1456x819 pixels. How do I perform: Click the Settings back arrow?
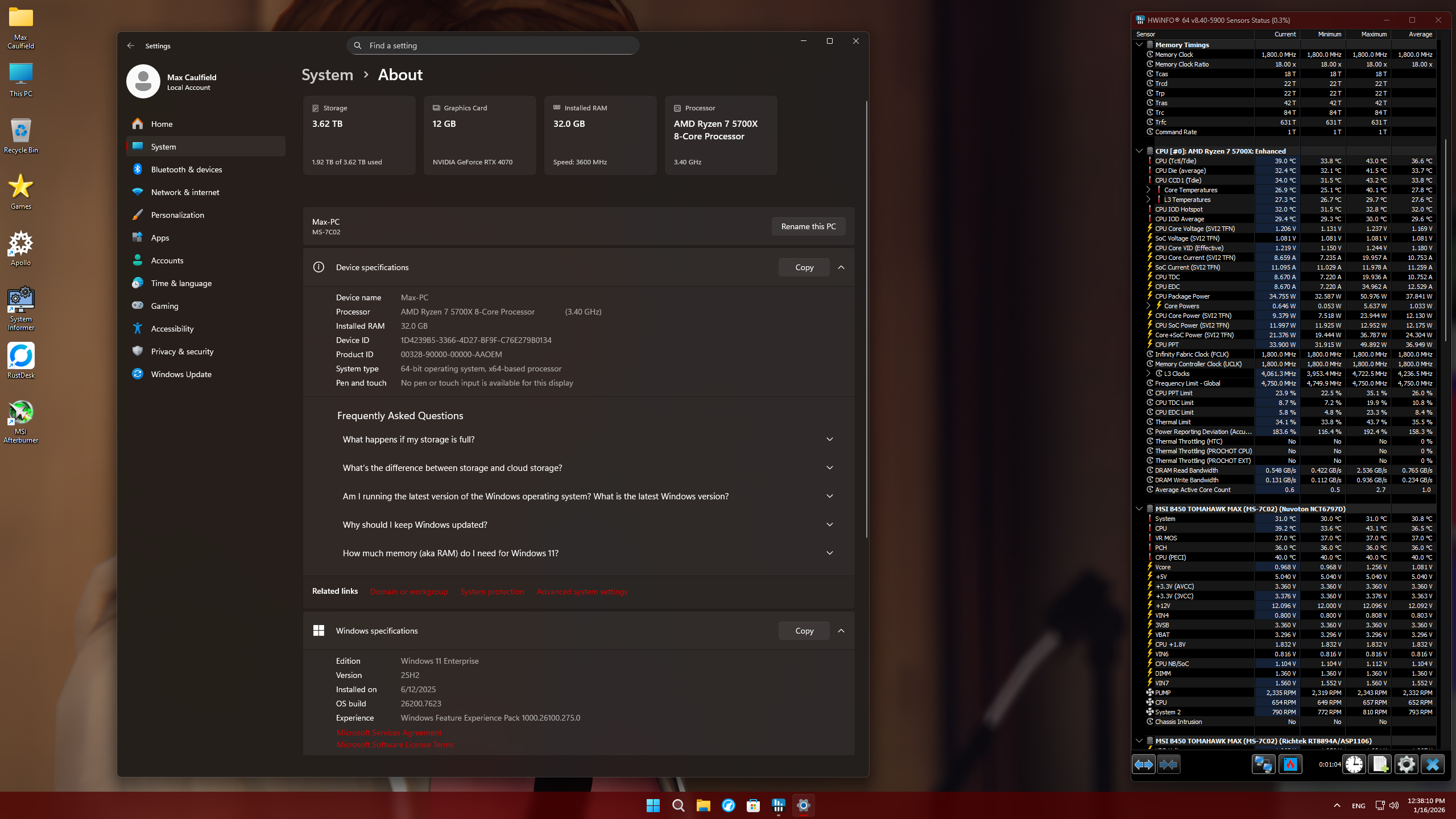pos(131,45)
